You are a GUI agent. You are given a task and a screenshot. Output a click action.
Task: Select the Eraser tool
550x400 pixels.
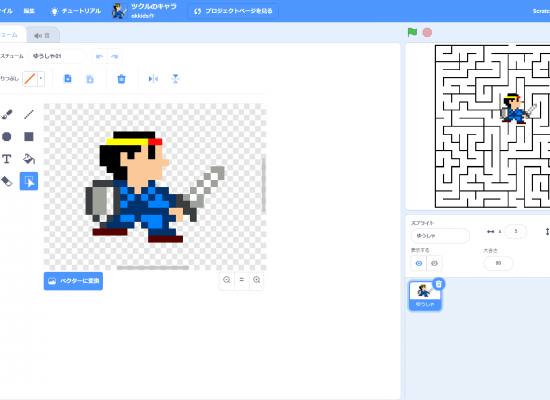coord(7,181)
